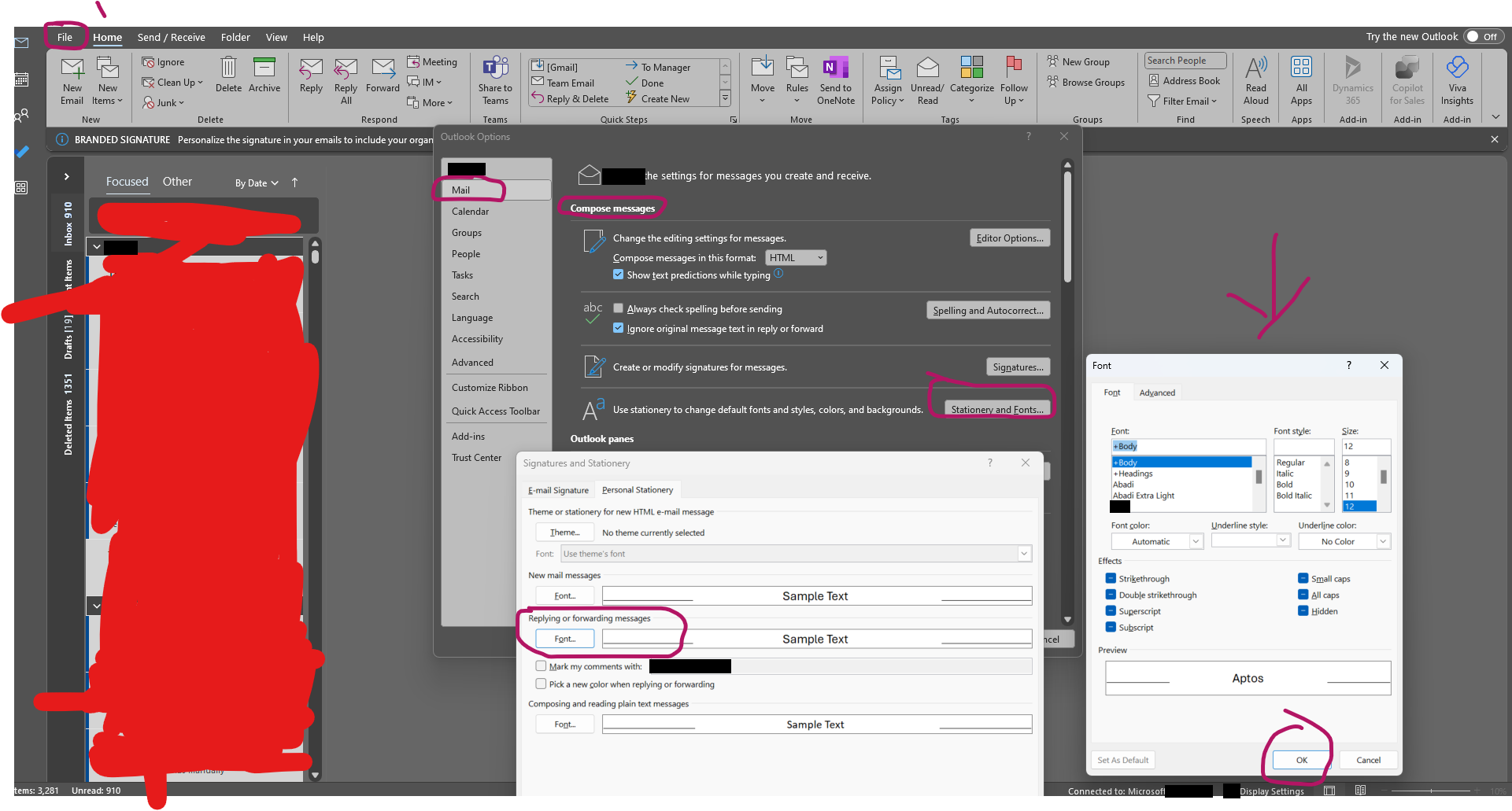The image size is (1512, 811).
Task: Uncheck Ignore original message text in reply
Action: [x=619, y=328]
